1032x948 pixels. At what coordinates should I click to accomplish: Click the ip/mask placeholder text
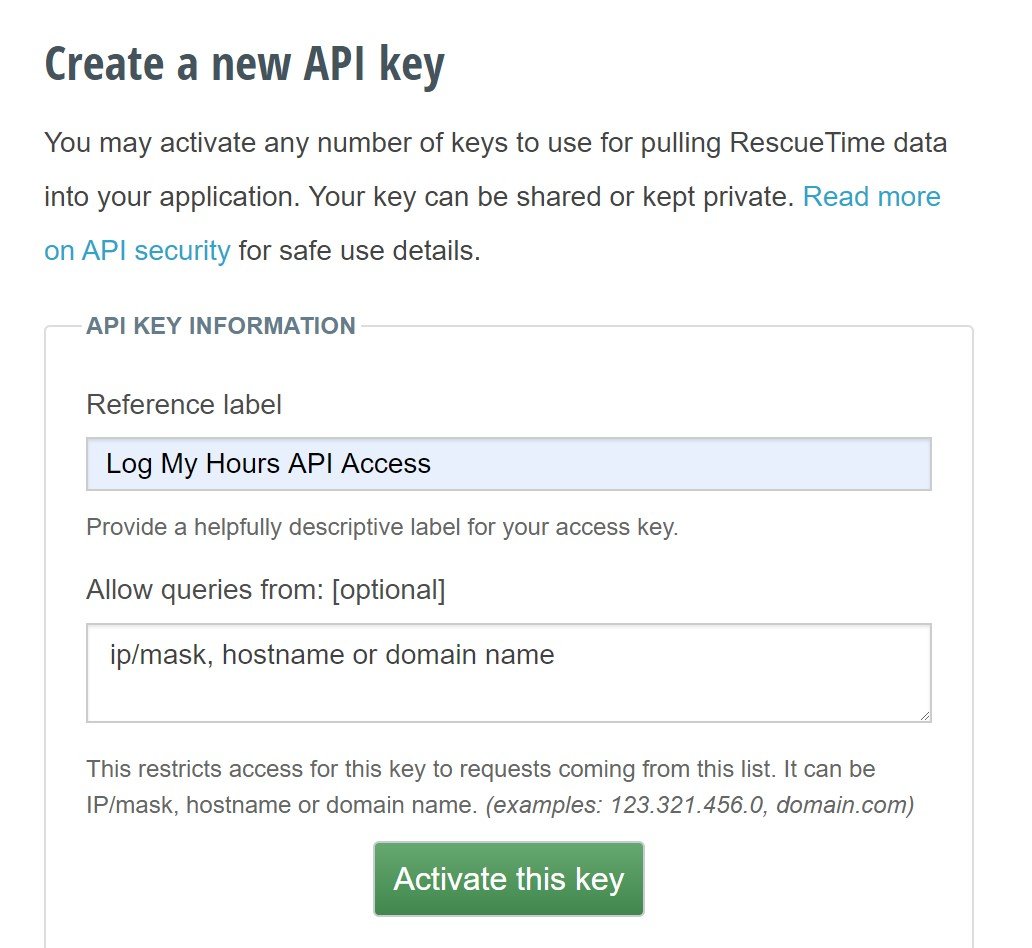332,655
